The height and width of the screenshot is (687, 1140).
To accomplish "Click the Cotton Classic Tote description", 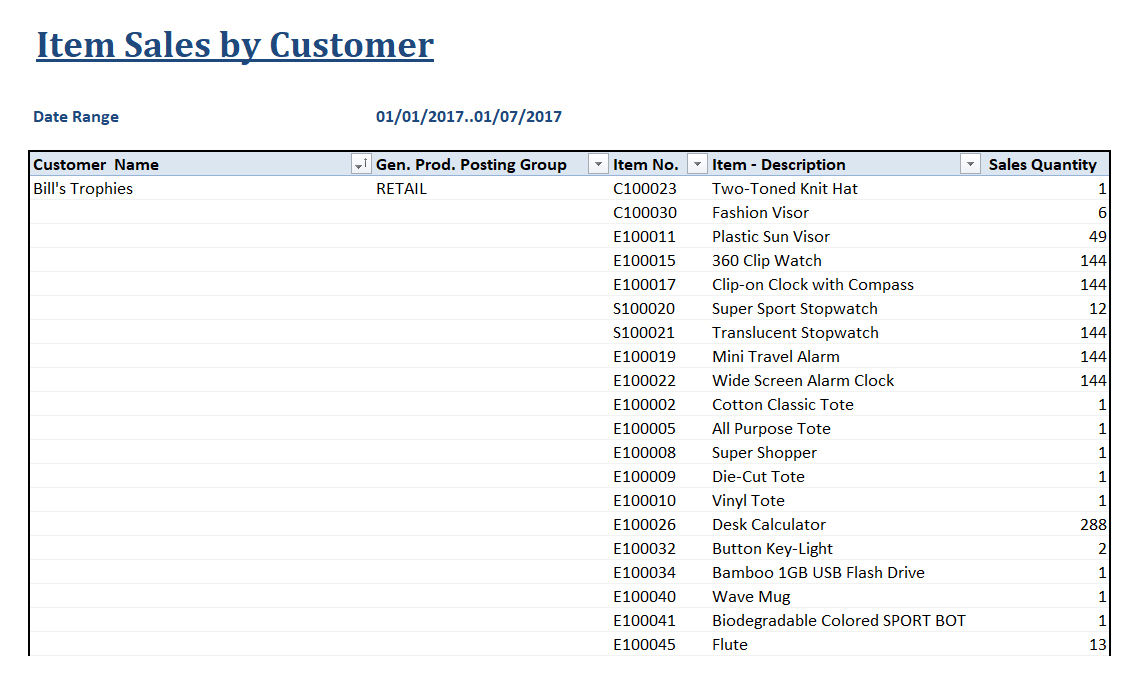I will pos(782,404).
